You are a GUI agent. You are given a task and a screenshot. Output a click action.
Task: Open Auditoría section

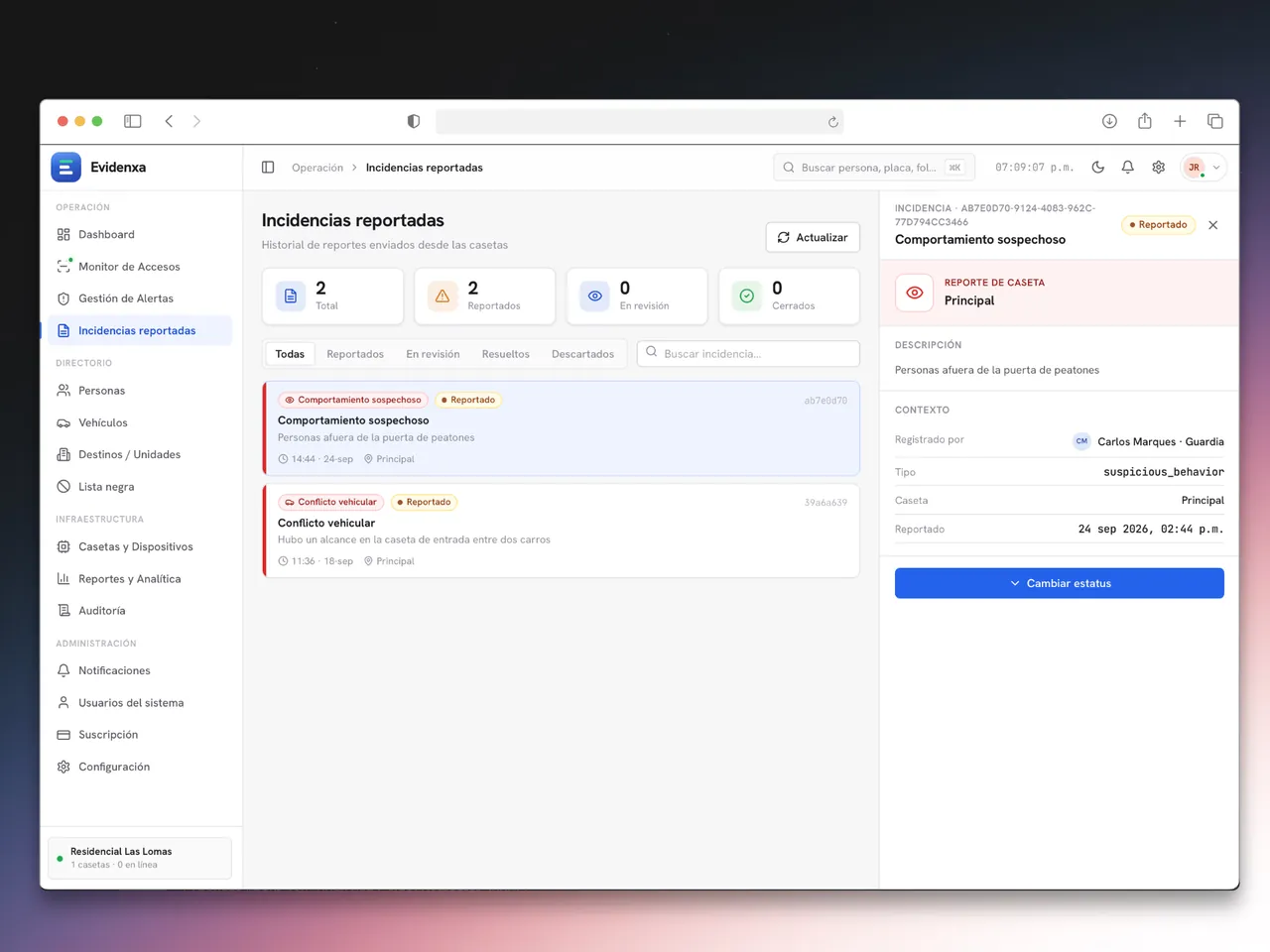(x=140, y=611)
